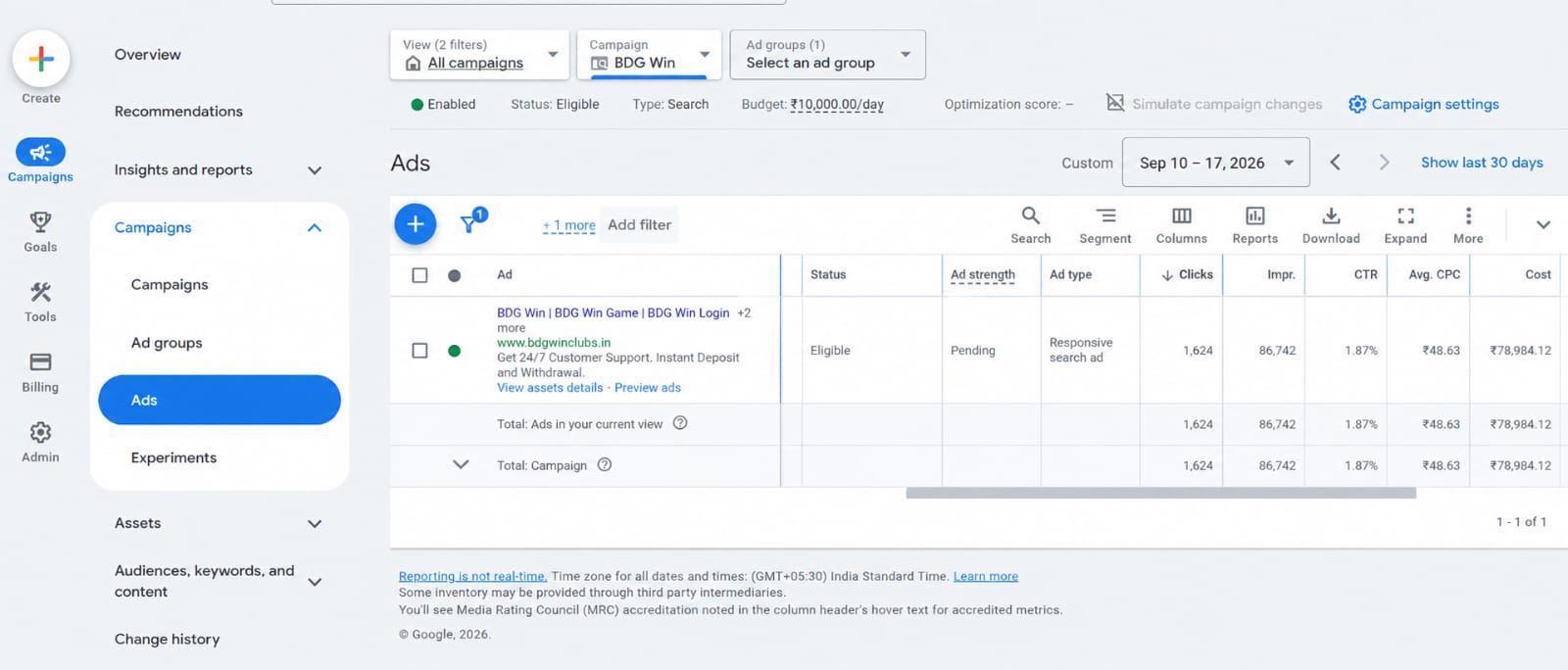The height and width of the screenshot is (670, 1568).
Task: Expand Audiences, keywords, and content
Action: pos(315,582)
